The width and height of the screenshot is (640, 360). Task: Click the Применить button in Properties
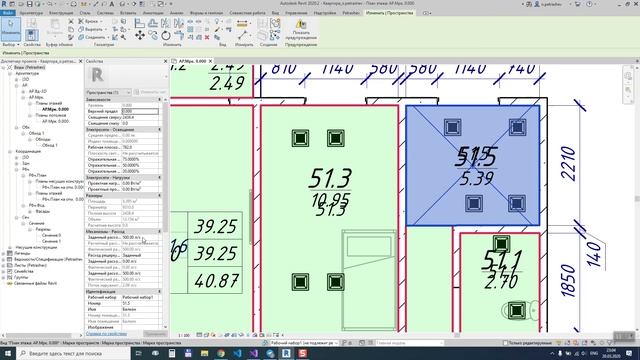155,334
